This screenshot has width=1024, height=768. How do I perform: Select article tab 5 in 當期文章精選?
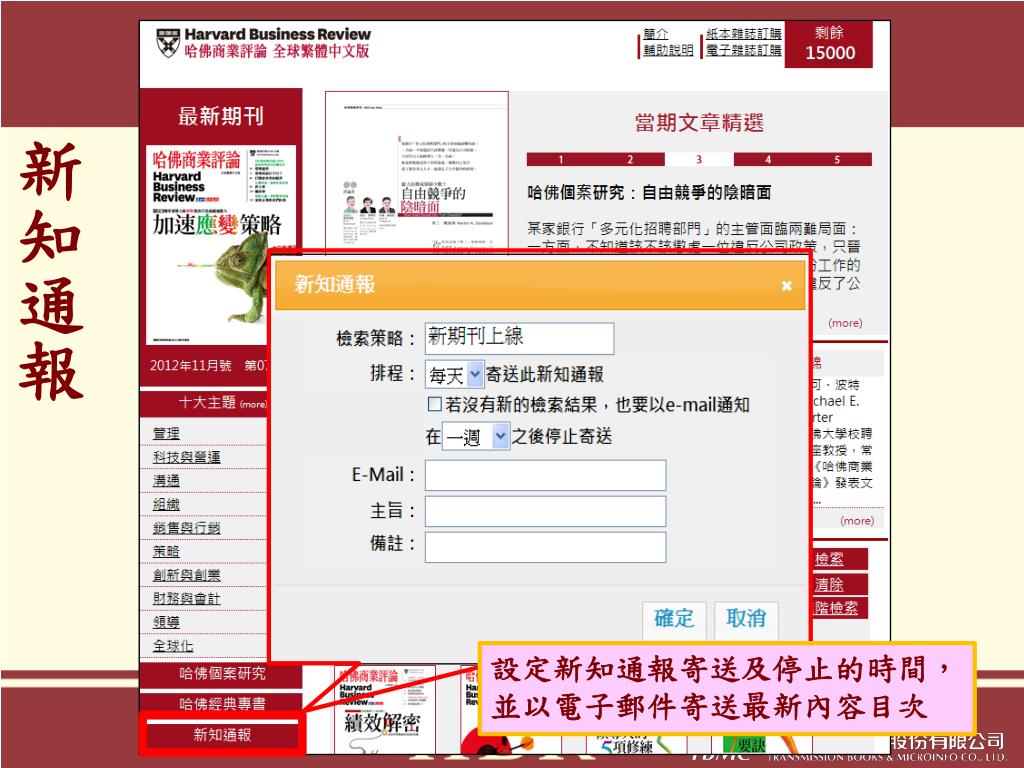pos(837,159)
